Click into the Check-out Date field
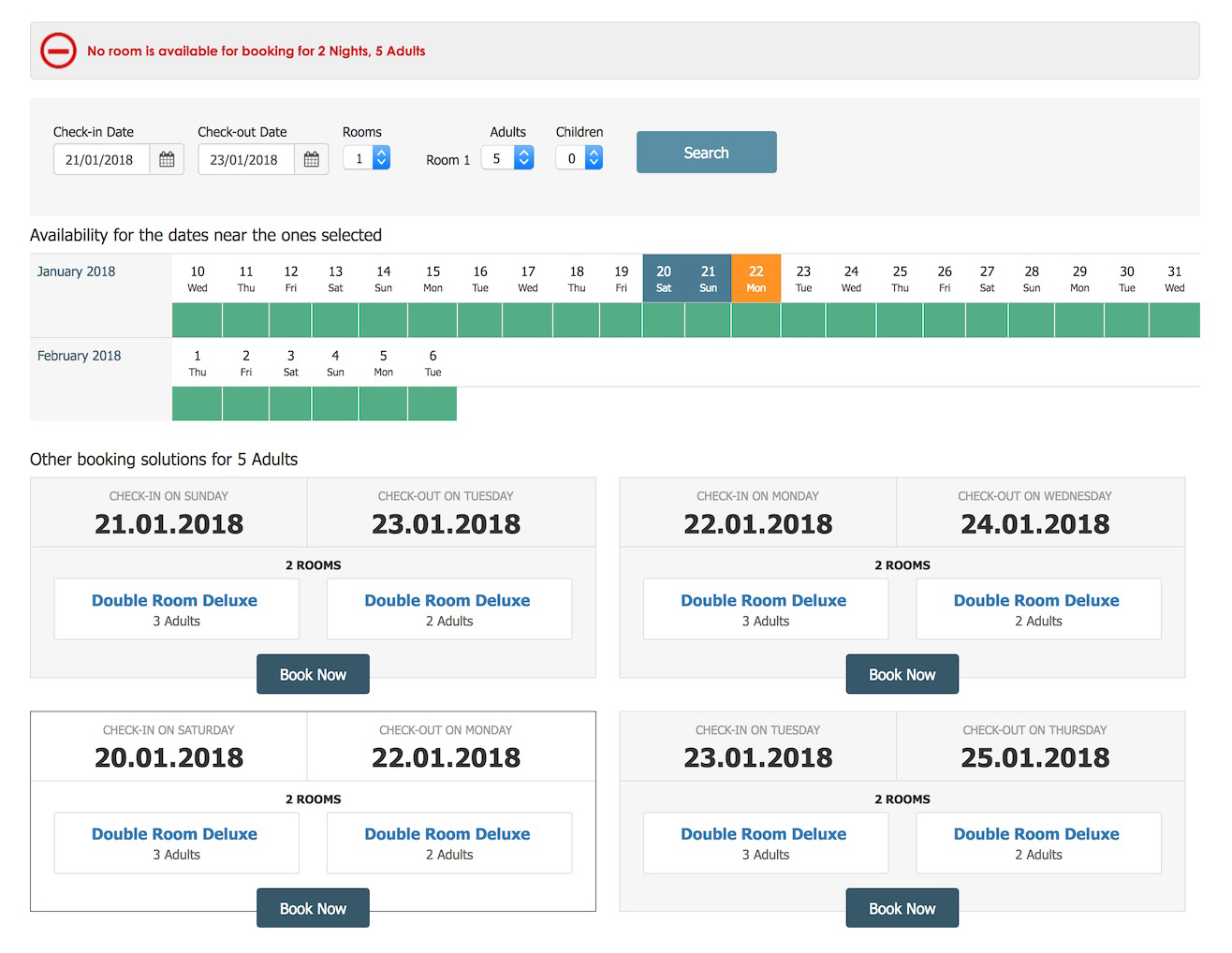Image resolution: width=1232 pixels, height=953 pixels. point(245,159)
